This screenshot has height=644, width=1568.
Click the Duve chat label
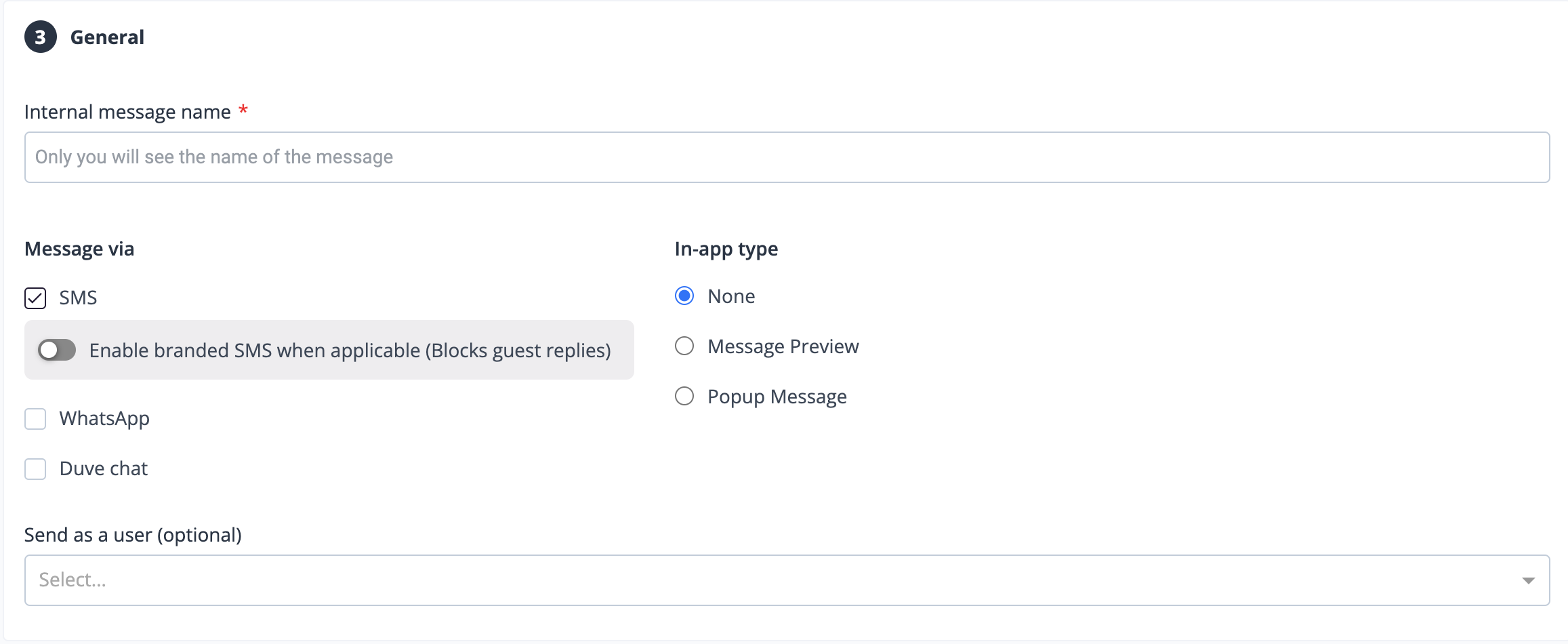click(x=104, y=469)
